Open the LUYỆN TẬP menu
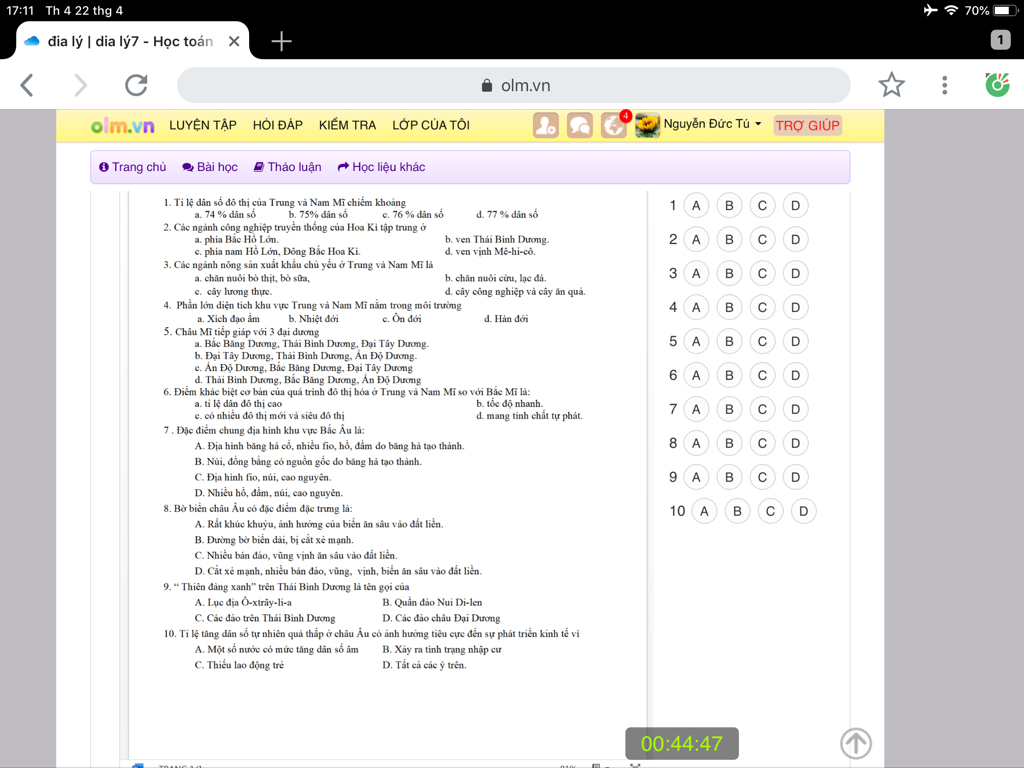Screen dimensions: 1024x768 pyautogui.click(x=202, y=125)
